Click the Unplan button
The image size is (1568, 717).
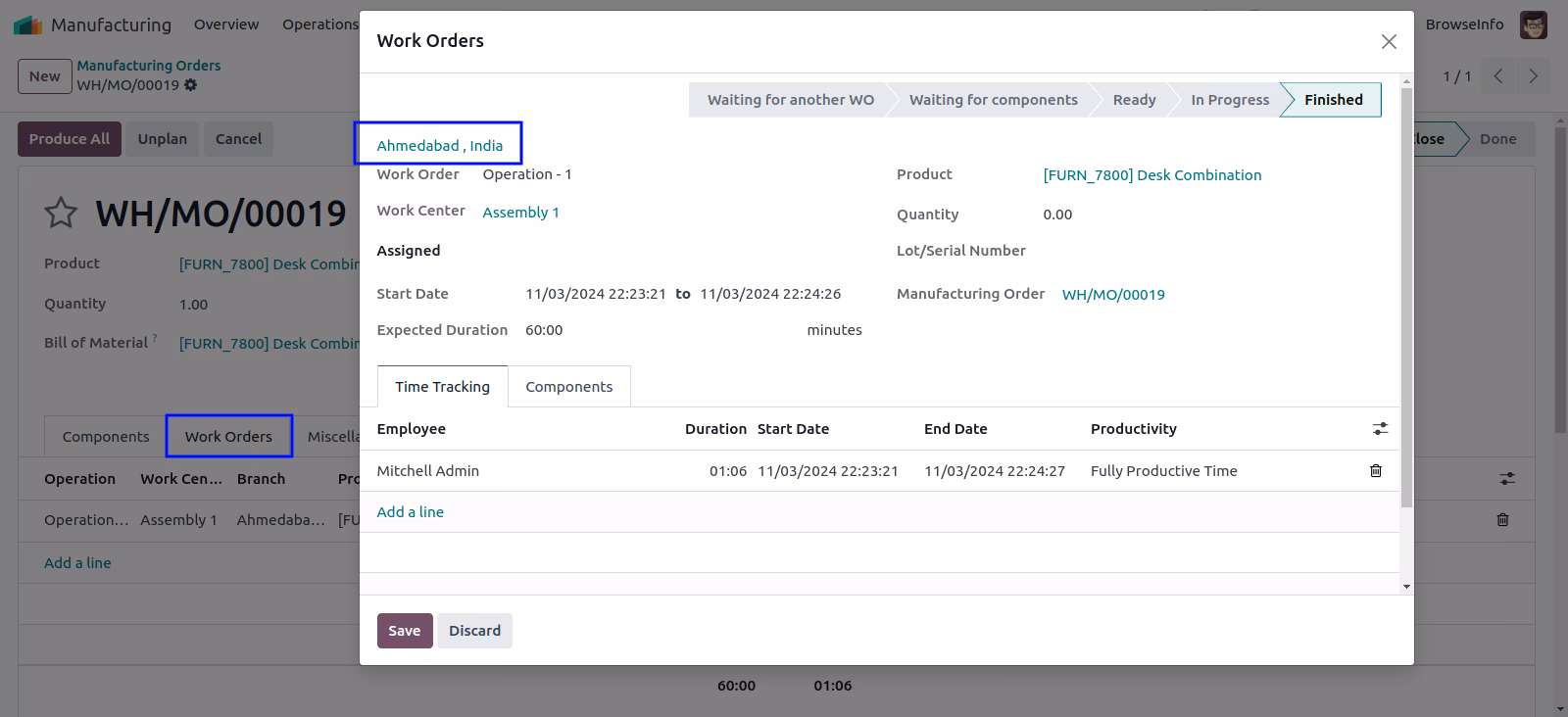coord(163,139)
